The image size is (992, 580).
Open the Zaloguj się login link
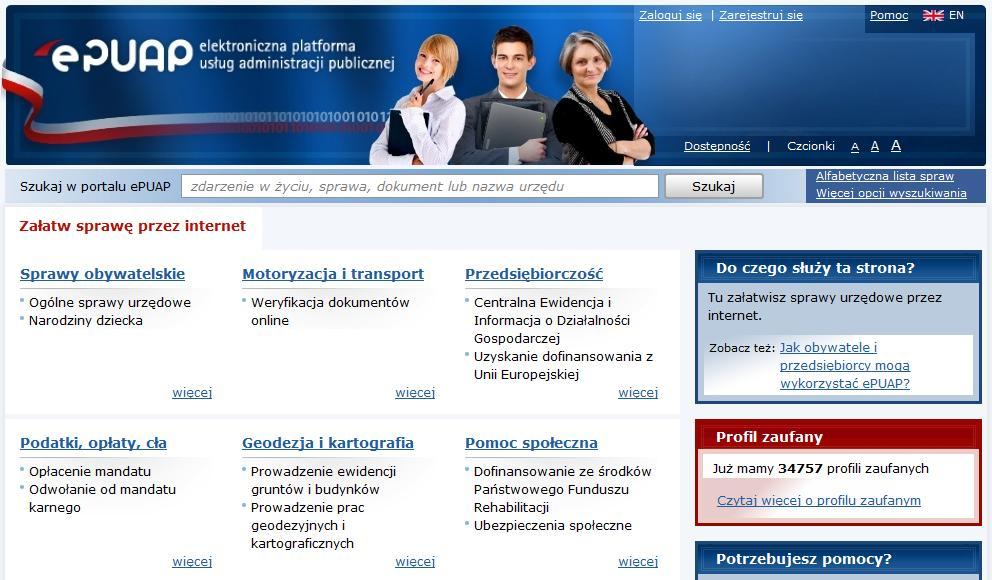670,15
